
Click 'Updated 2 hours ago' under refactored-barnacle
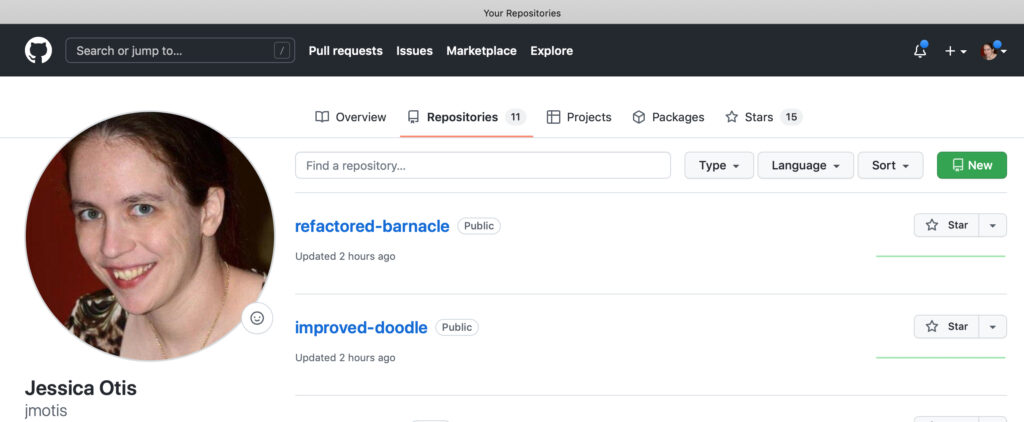tap(345, 256)
